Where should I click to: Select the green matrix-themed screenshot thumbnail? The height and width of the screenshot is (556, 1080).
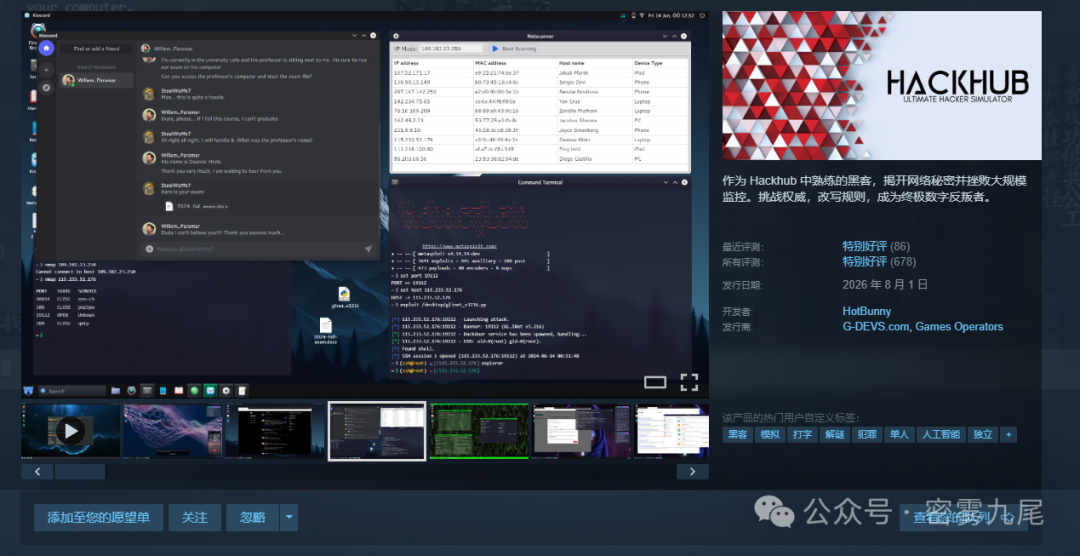(x=479, y=431)
